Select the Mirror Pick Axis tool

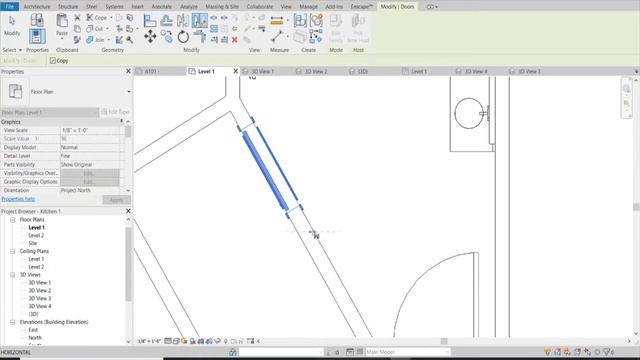tap(183, 20)
